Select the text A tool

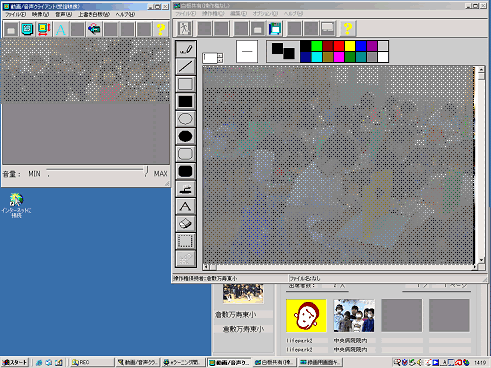point(186,206)
